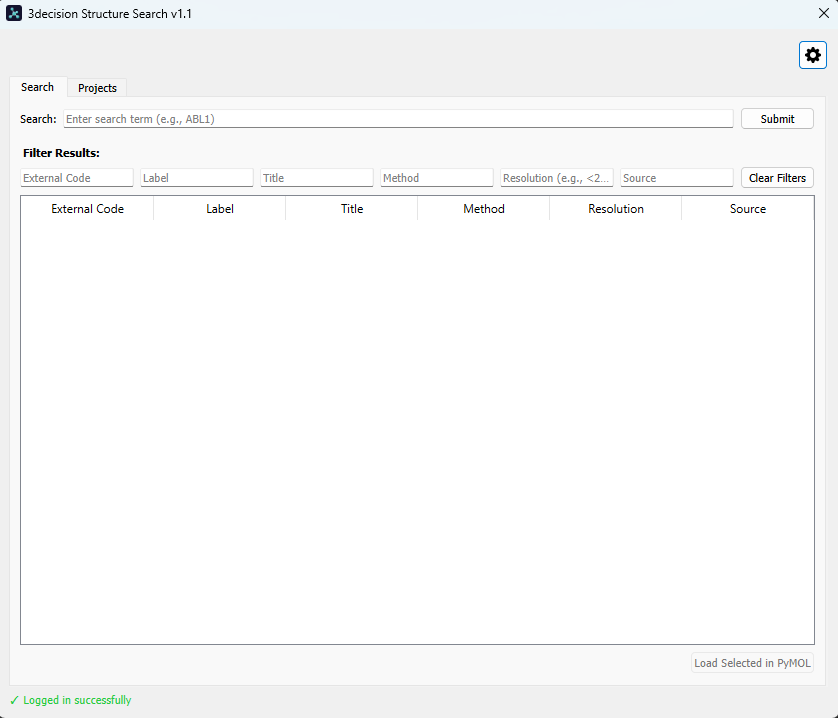Click the External Code filter field

click(x=77, y=178)
